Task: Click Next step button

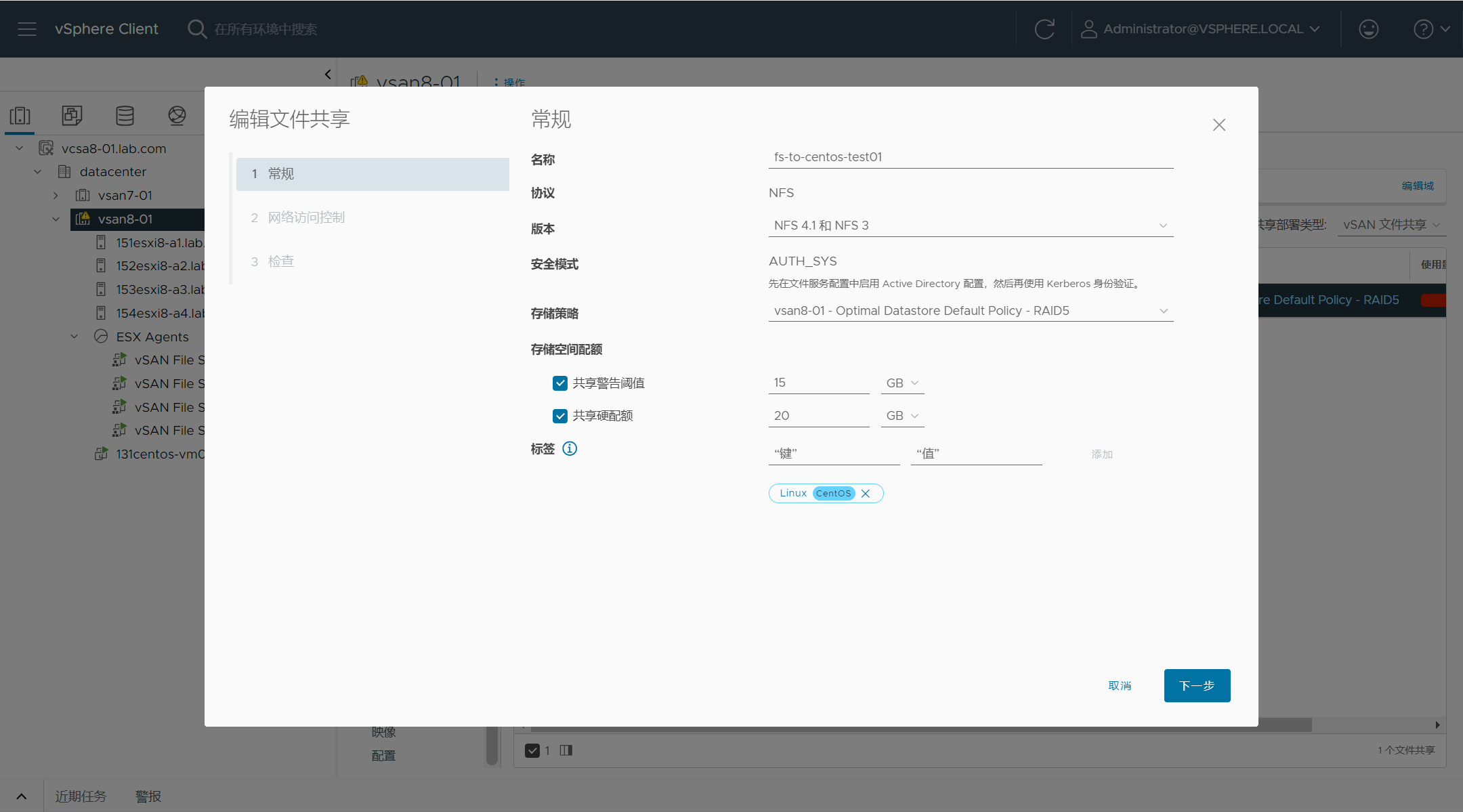Action: tap(1197, 685)
